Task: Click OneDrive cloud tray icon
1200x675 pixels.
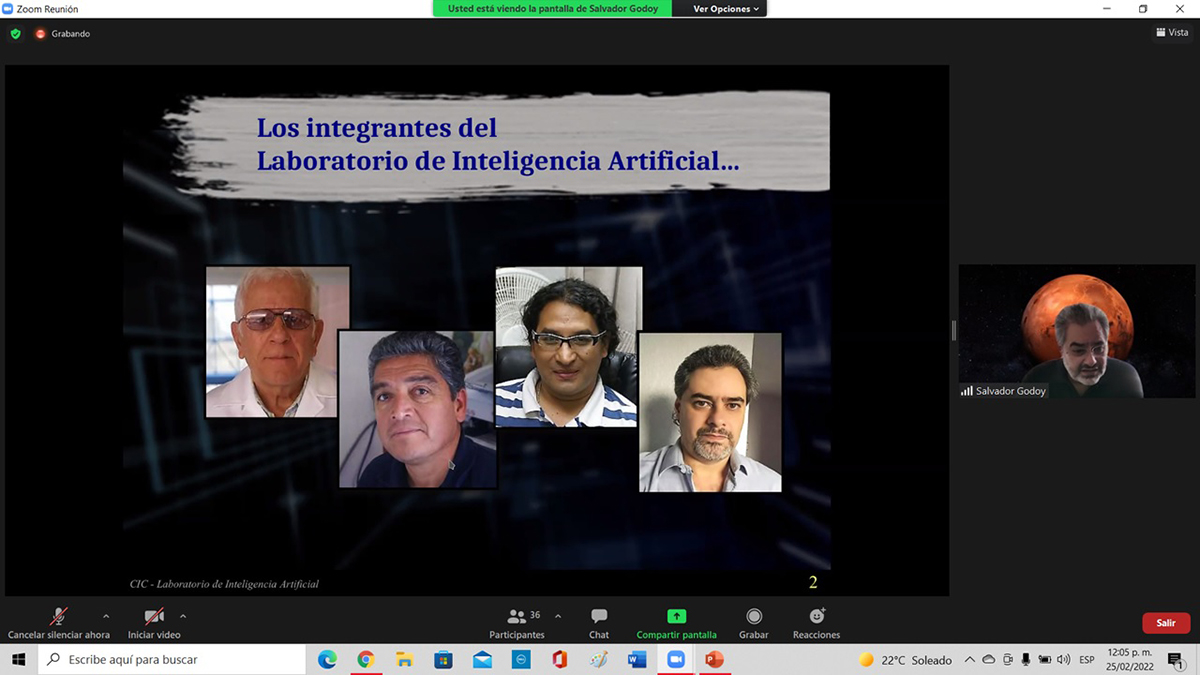Action: coord(989,660)
